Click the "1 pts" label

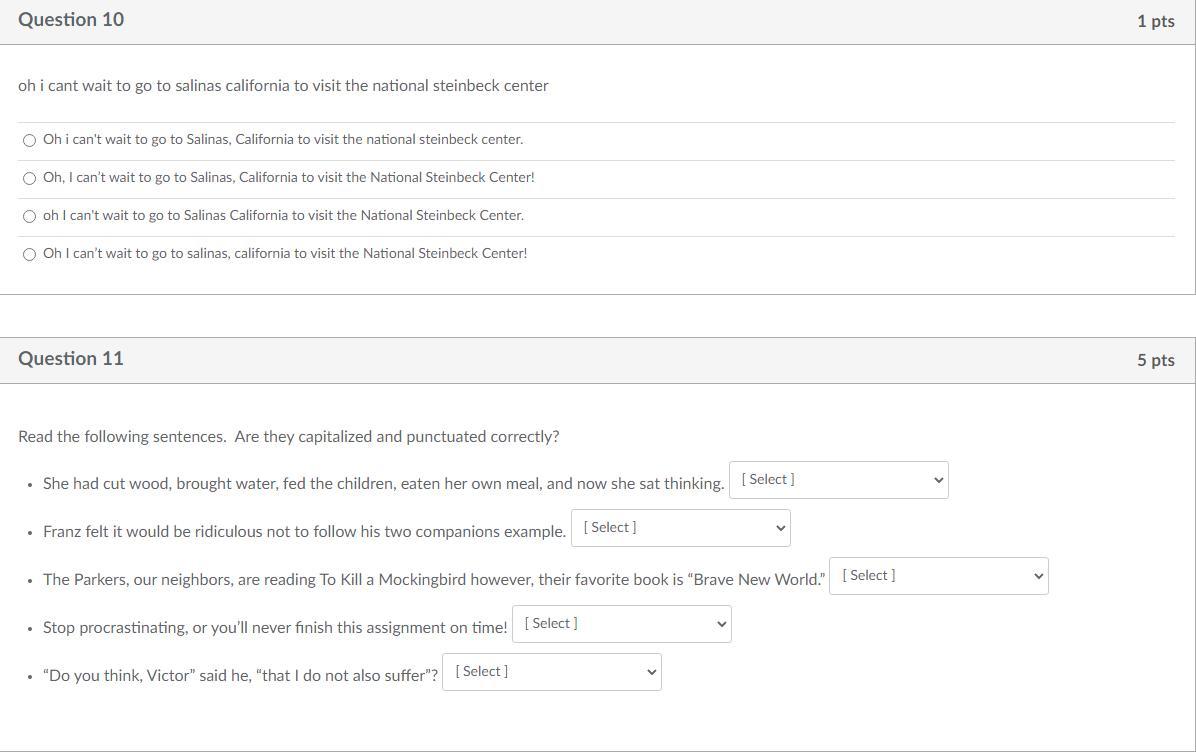pyautogui.click(x=1155, y=21)
